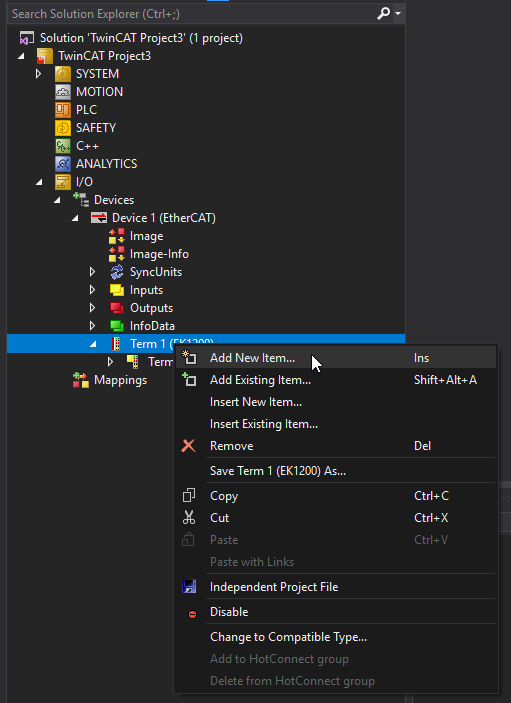511x703 pixels.
Task: Click the Term 1 terminal icon
Action: [x=117, y=344]
